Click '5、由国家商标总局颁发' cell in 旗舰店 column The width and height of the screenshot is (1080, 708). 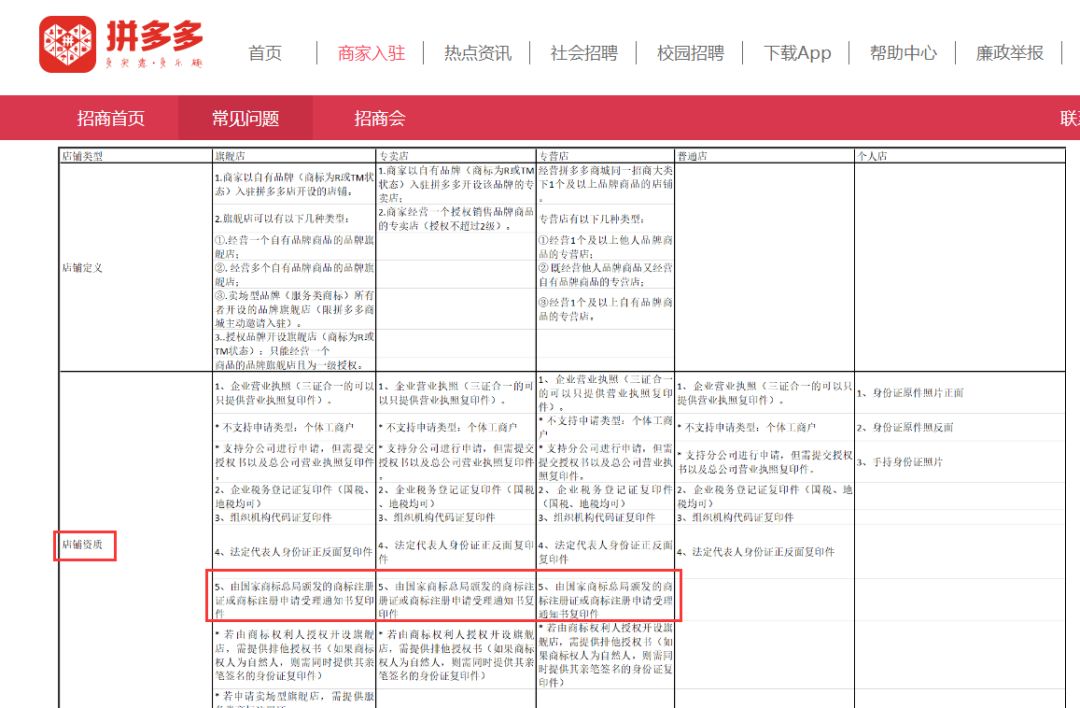[294, 599]
